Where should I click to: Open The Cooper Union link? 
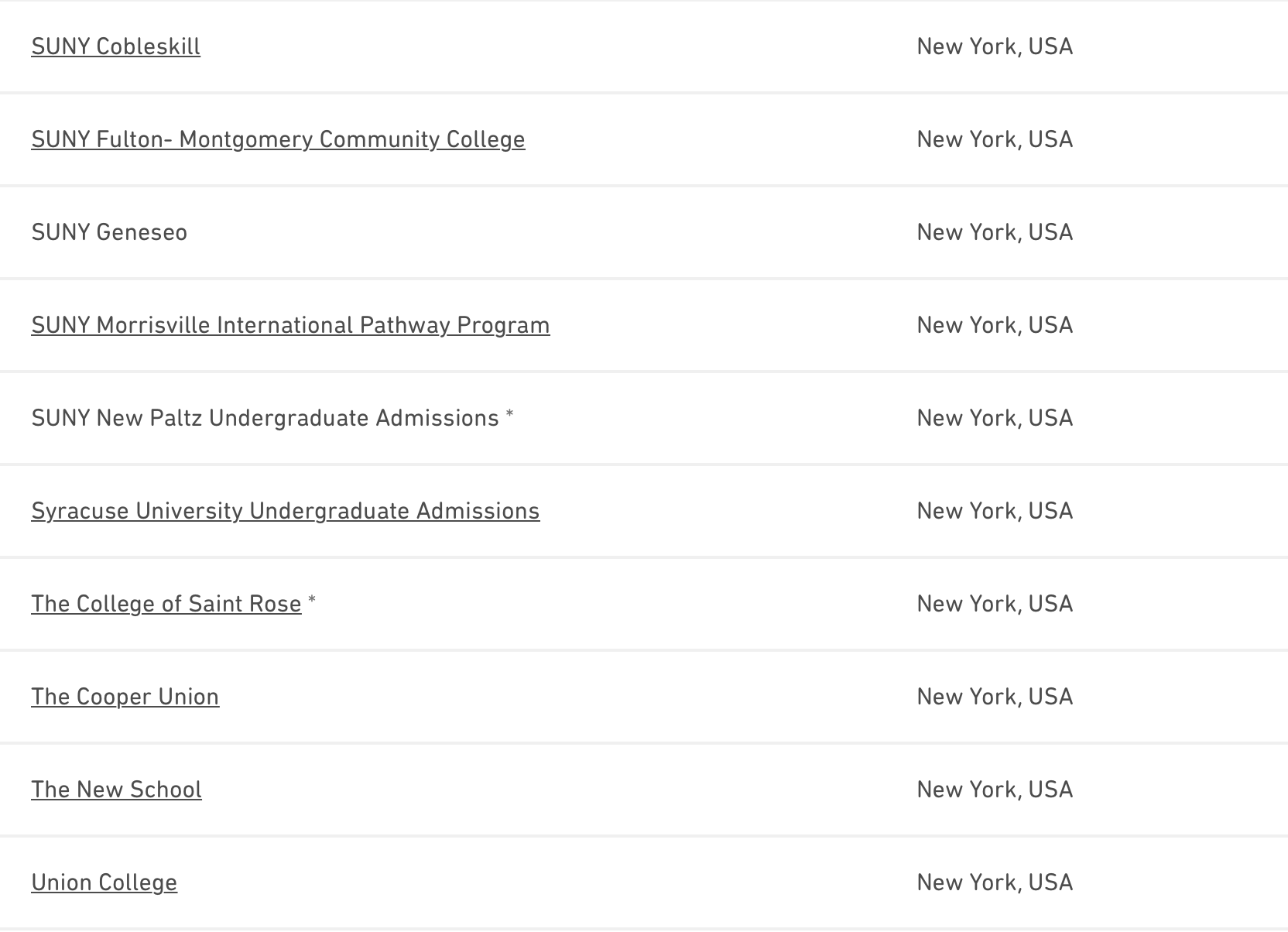[125, 697]
